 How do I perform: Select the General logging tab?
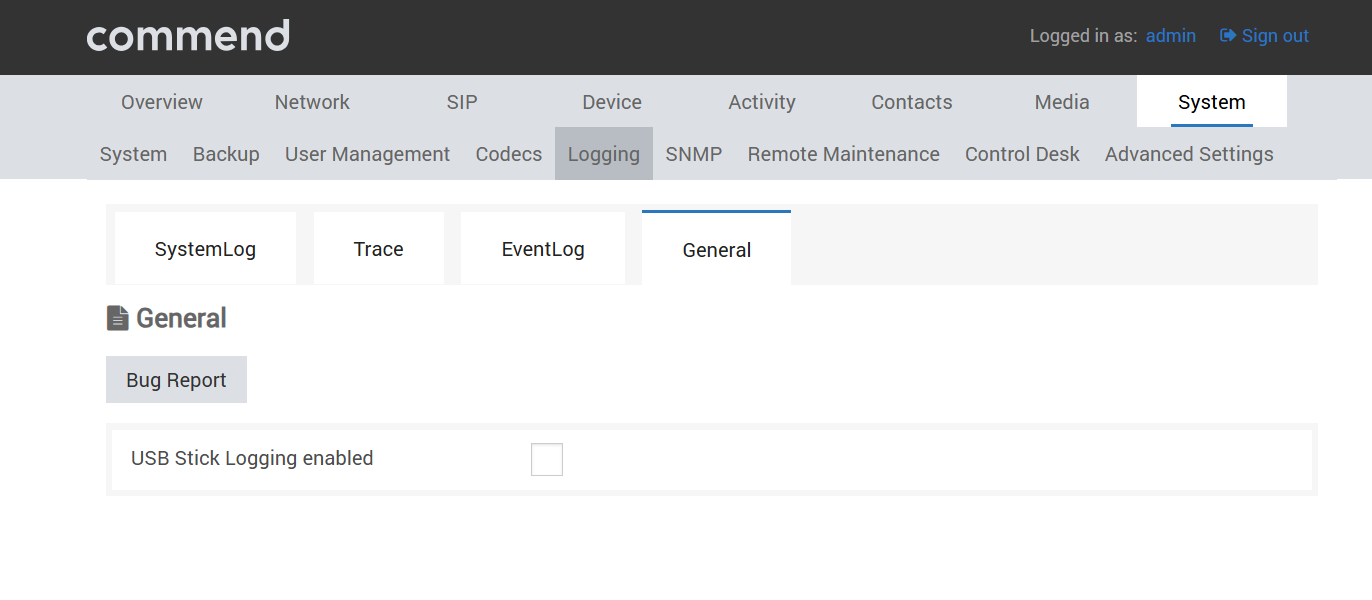coord(716,249)
